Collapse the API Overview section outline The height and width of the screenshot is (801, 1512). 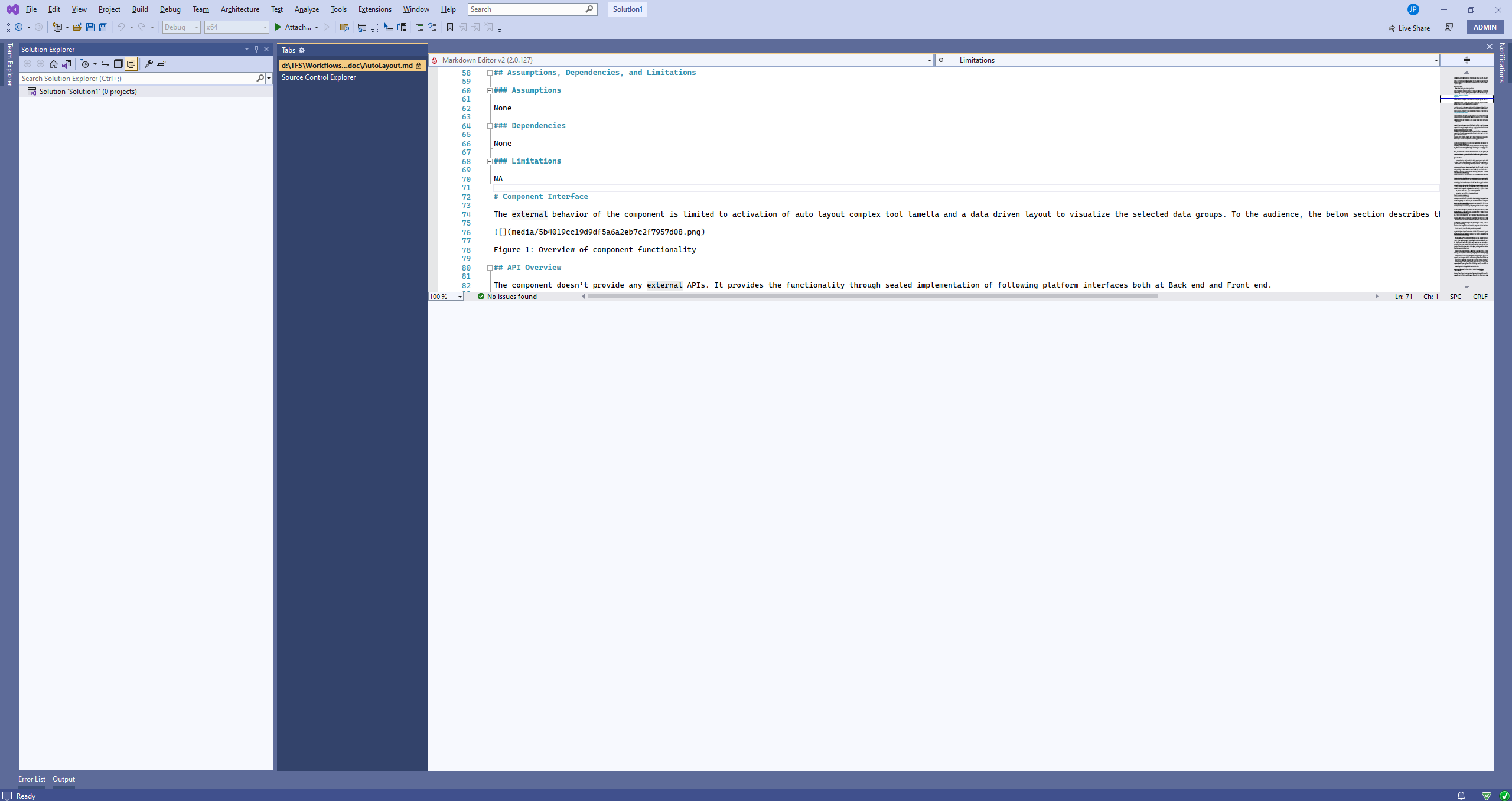click(x=490, y=268)
